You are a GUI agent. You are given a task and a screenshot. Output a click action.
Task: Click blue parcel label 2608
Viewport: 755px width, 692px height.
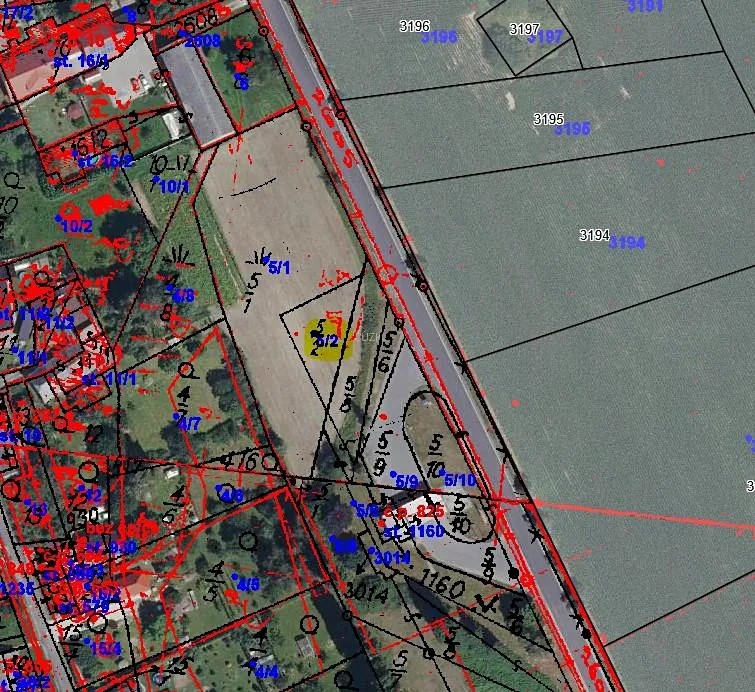(x=203, y=41)
